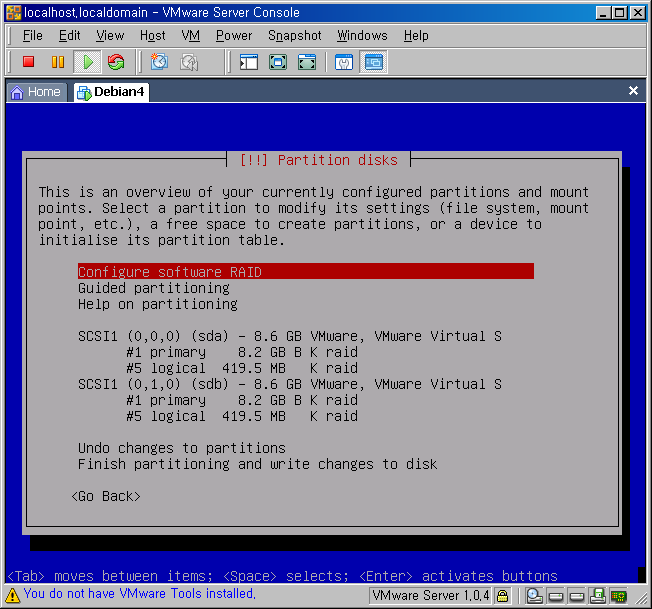
Task: Close the current tab with X
Action: 633,91
